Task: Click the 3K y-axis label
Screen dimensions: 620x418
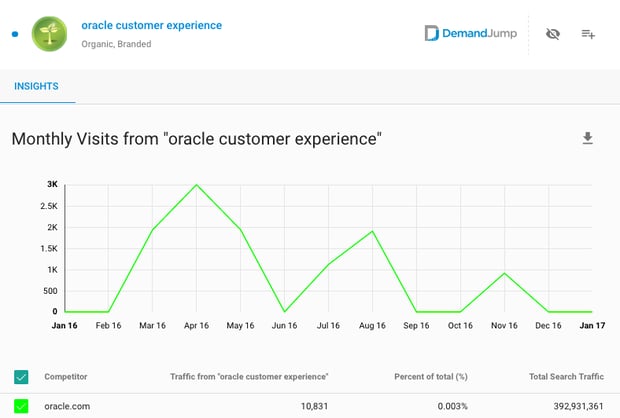Action: [x=52, y=184]
